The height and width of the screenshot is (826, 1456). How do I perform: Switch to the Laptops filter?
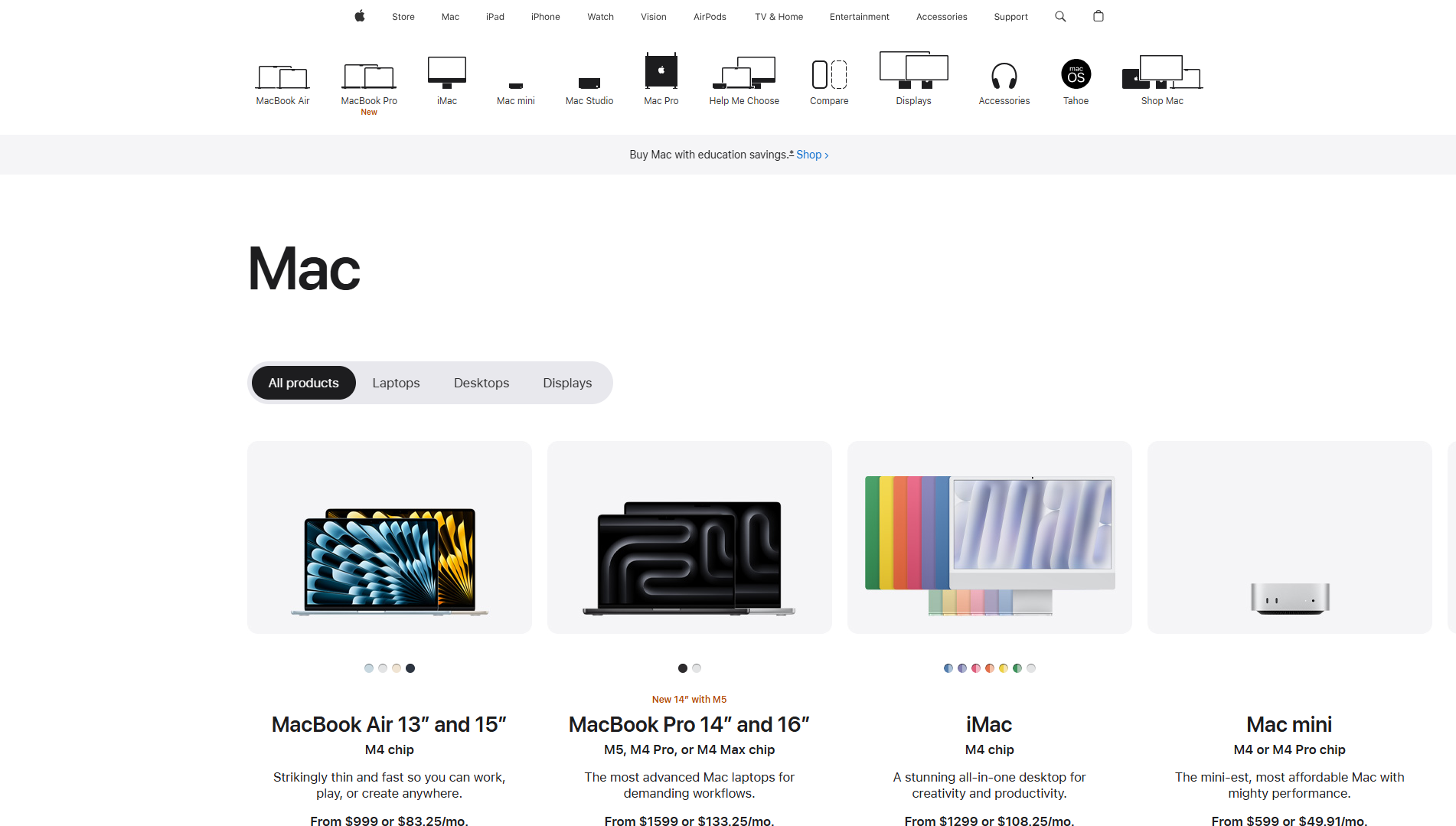pyautogui.click(x=396, y=383)
